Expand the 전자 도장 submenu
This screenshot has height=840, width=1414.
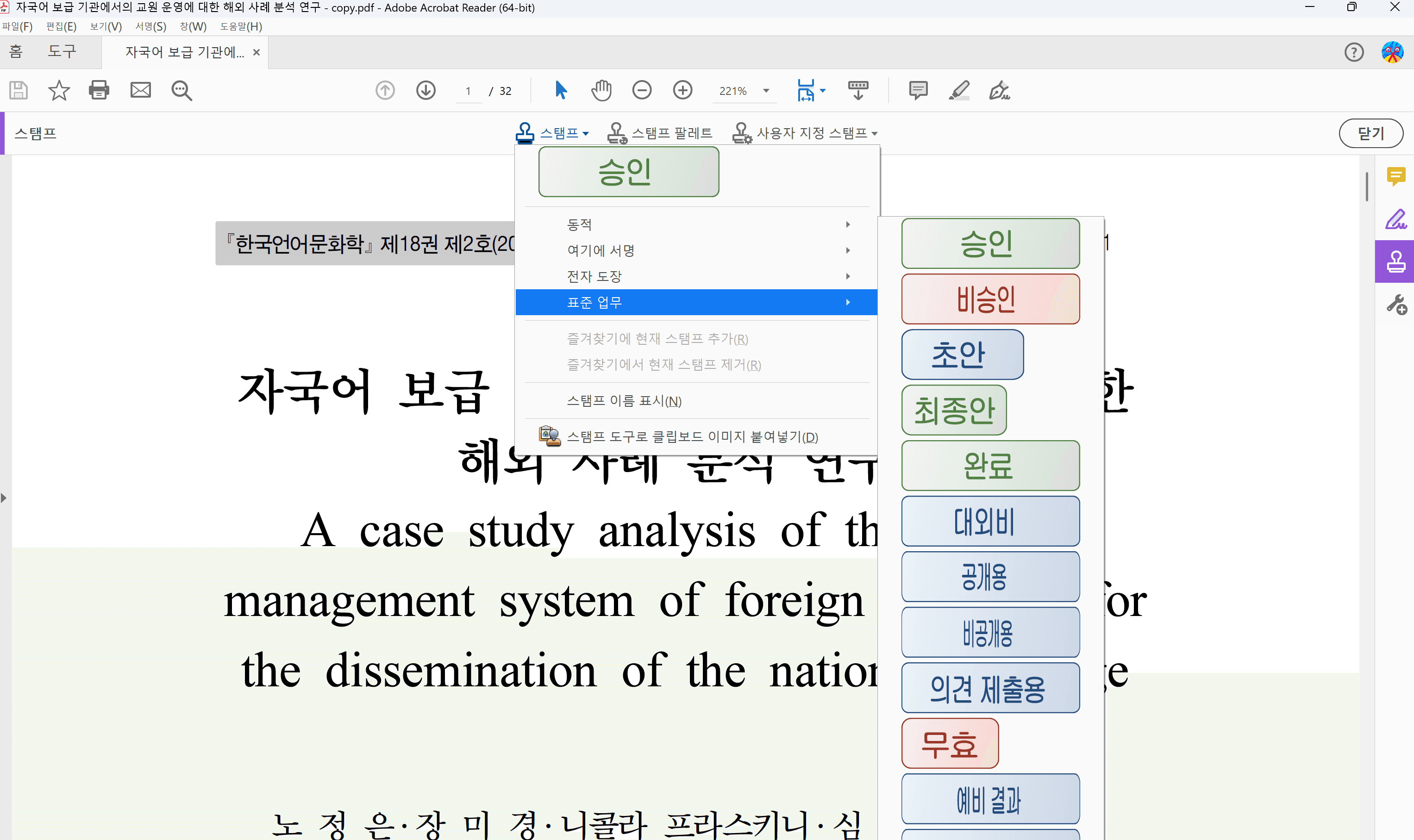coord(696,276)
